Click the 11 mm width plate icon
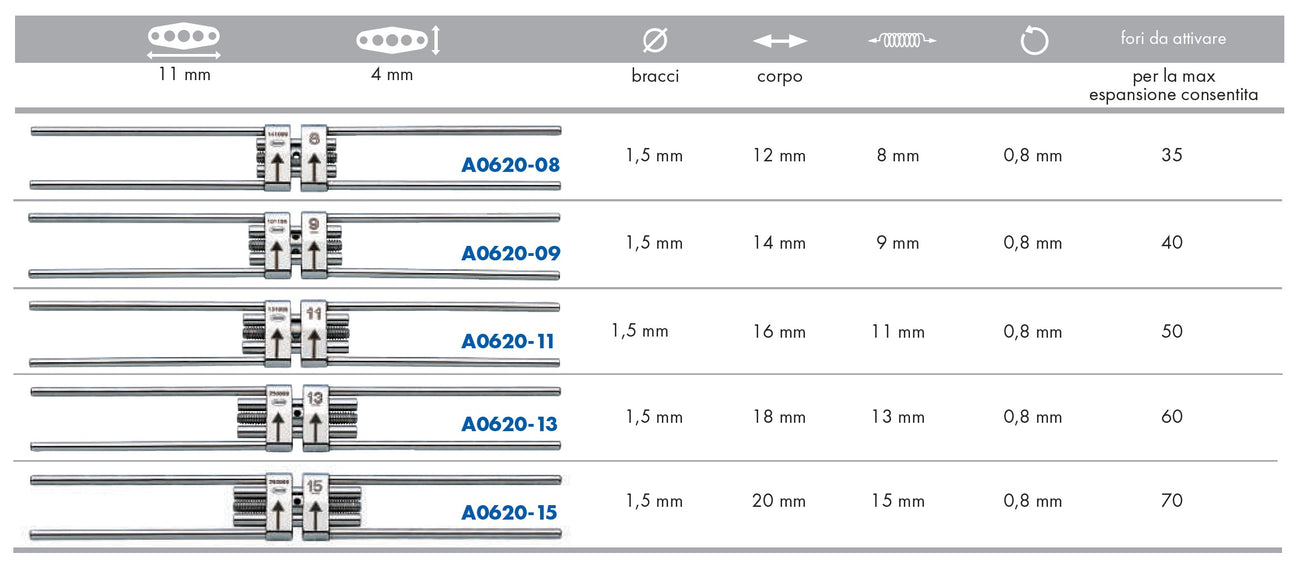The height and width of the screenshot is (563, 1296). point(184,38)
